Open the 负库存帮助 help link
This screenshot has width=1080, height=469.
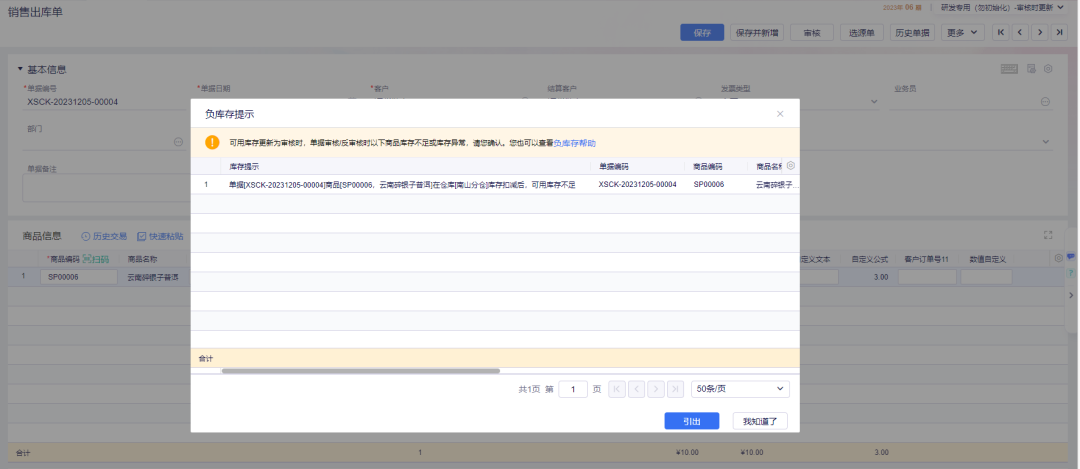[x=574, y=143]
